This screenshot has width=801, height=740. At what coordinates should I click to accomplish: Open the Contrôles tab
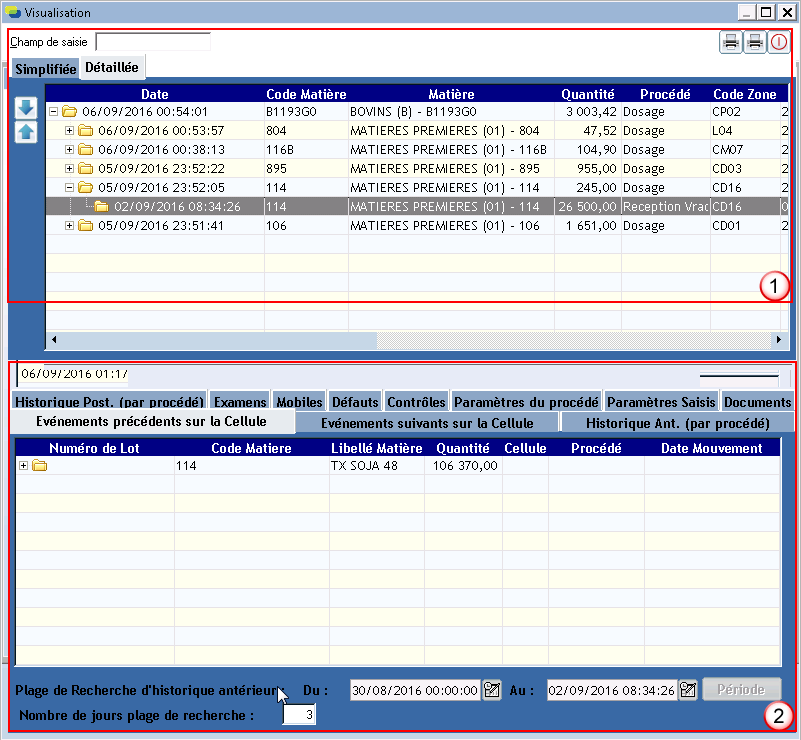[416, 401]
